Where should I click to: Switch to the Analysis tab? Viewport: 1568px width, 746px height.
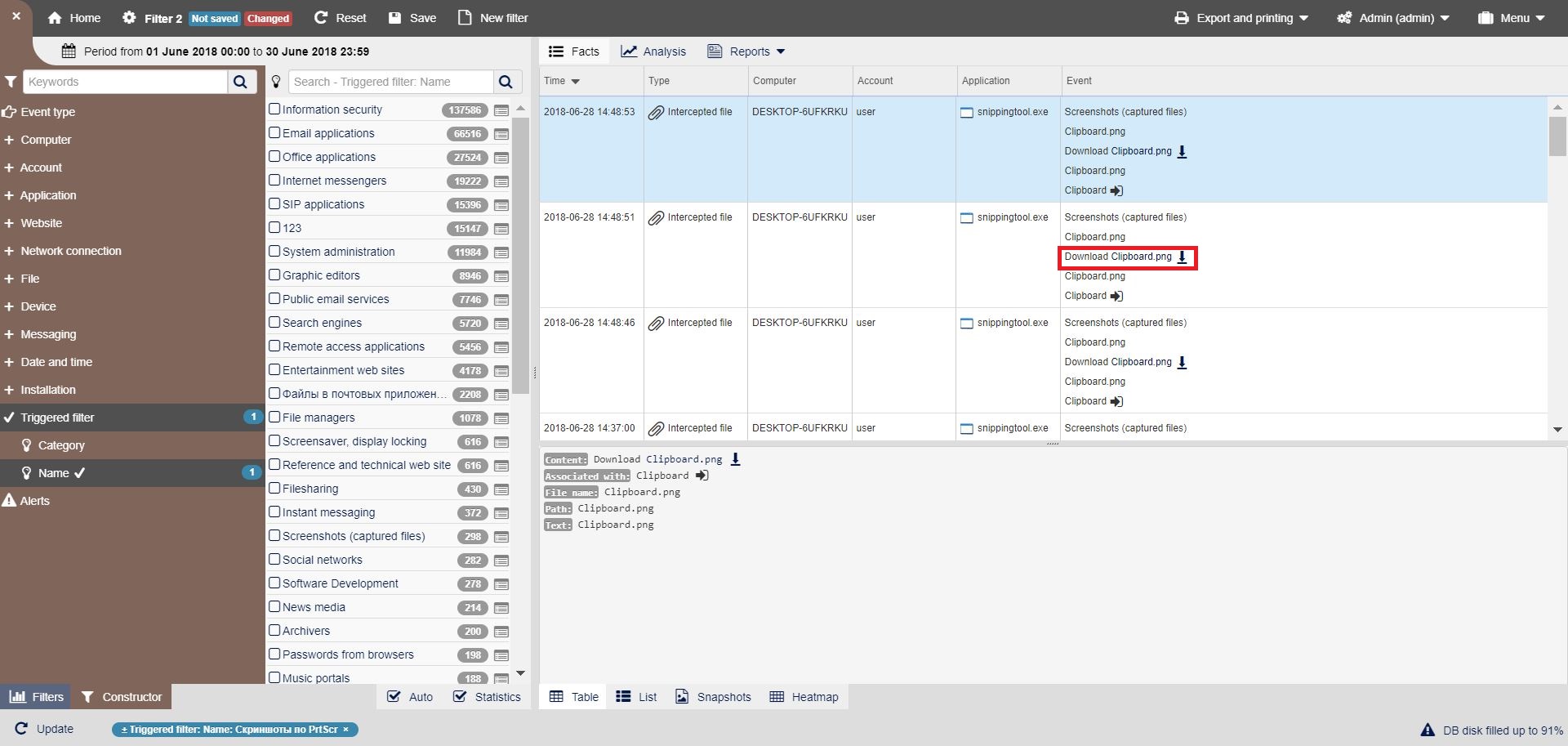(x=653, y=51)
